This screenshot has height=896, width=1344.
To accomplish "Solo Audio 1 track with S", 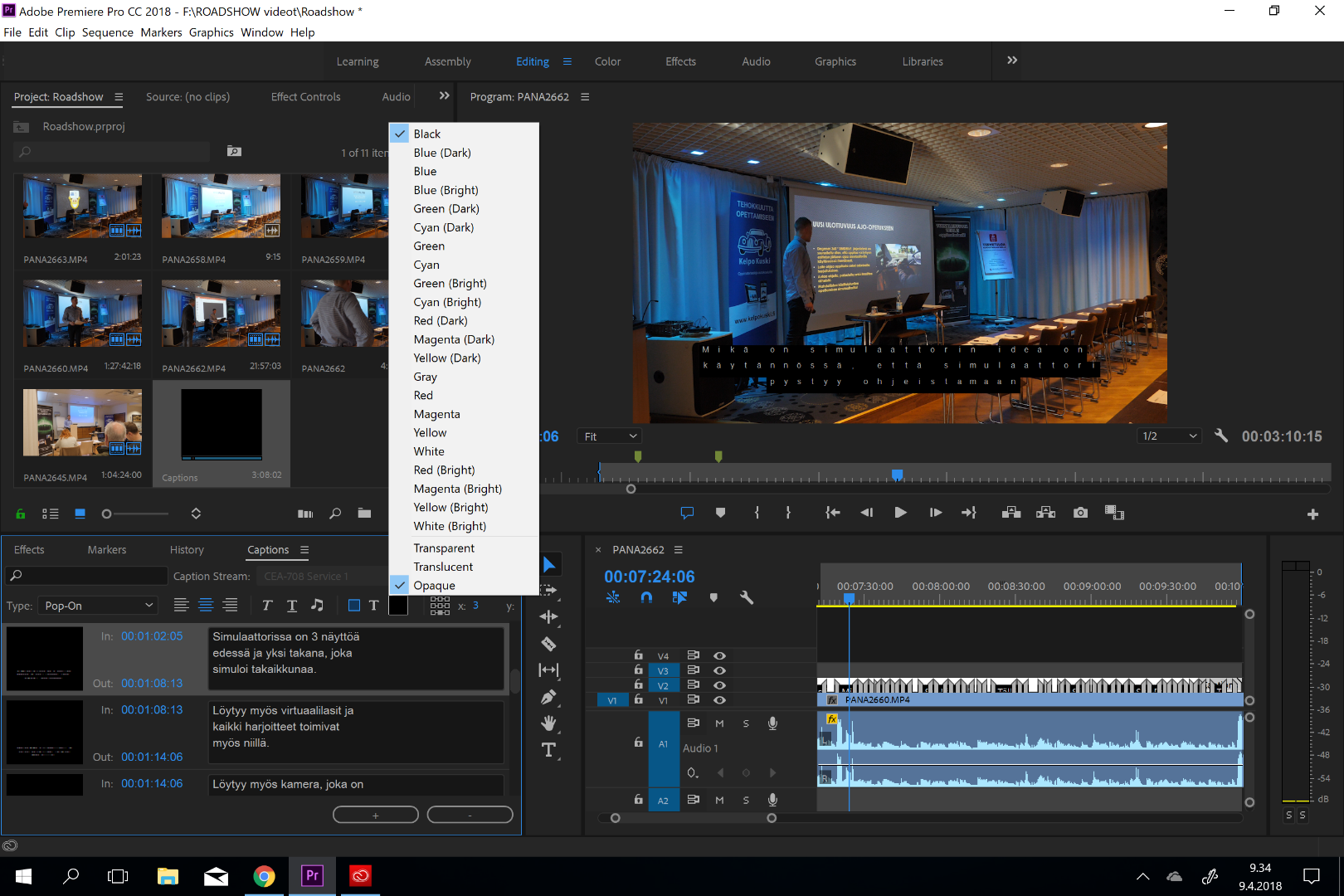I will click(x=746, y=723).
